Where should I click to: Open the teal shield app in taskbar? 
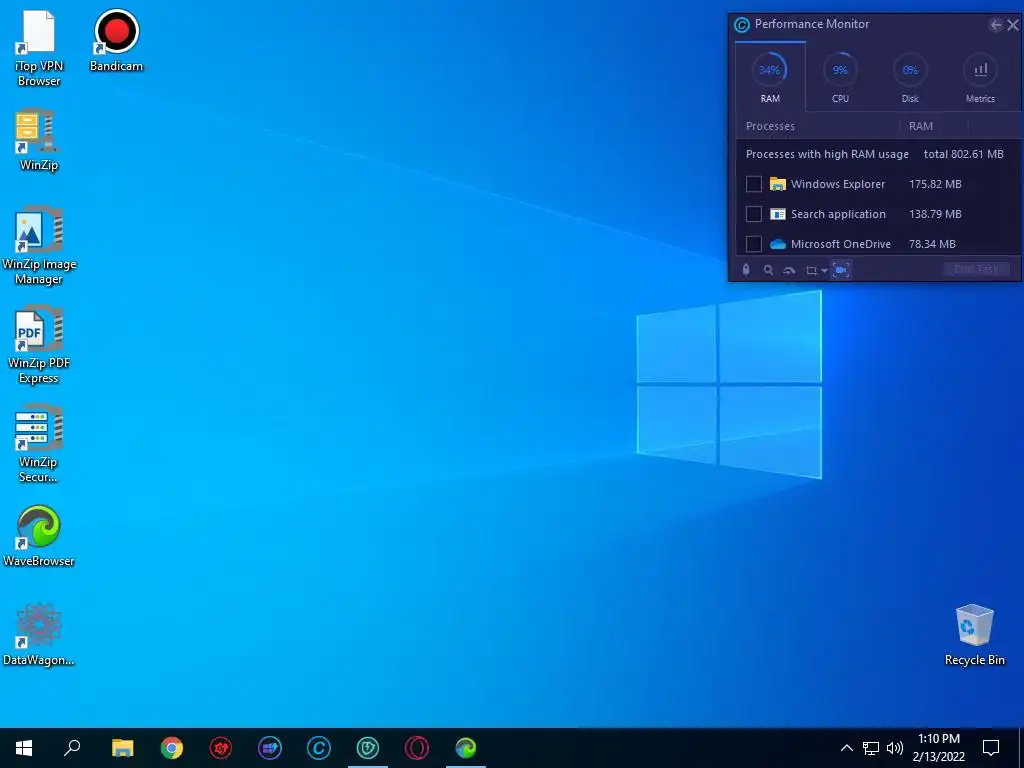tap(368, 748)
